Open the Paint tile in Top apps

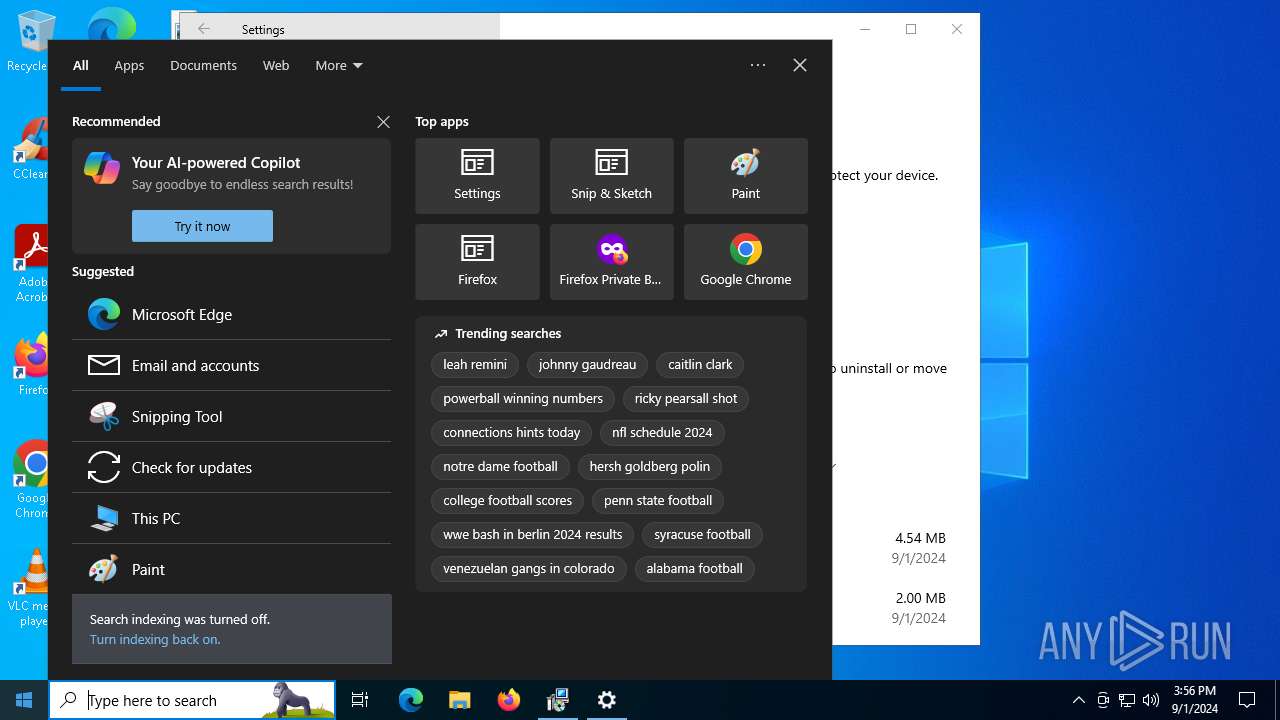(x=745, y=176)
